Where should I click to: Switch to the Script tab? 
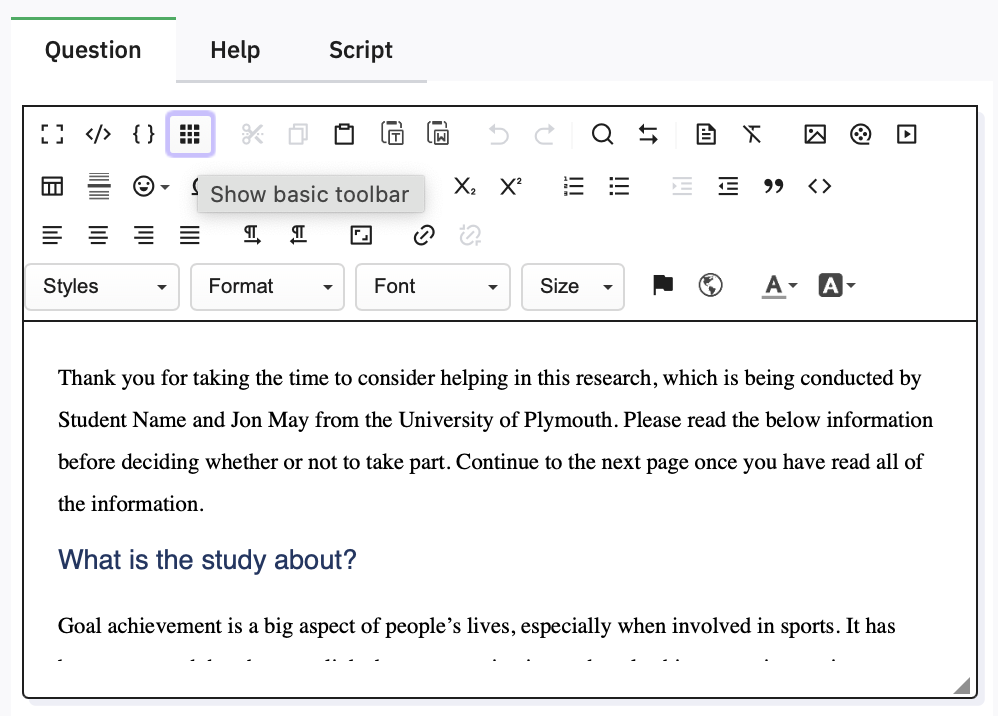[x=360, y=50]
